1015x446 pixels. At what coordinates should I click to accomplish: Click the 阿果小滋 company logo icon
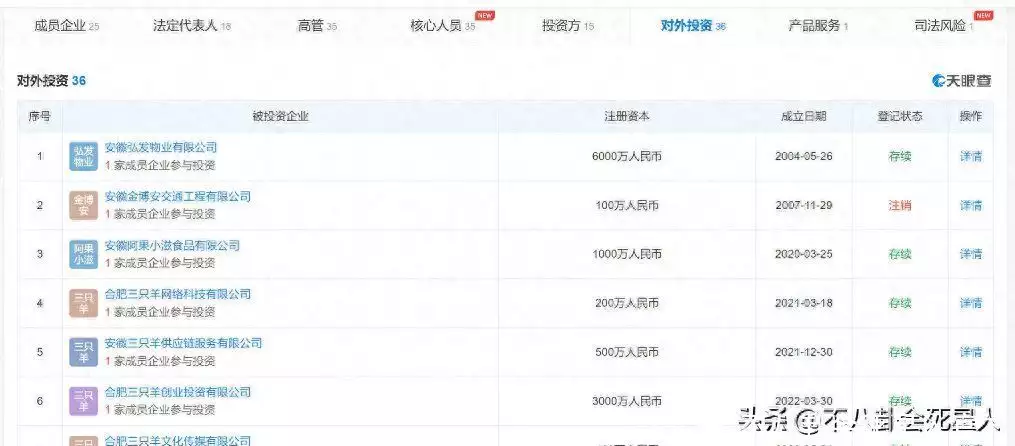pos(84,254)
